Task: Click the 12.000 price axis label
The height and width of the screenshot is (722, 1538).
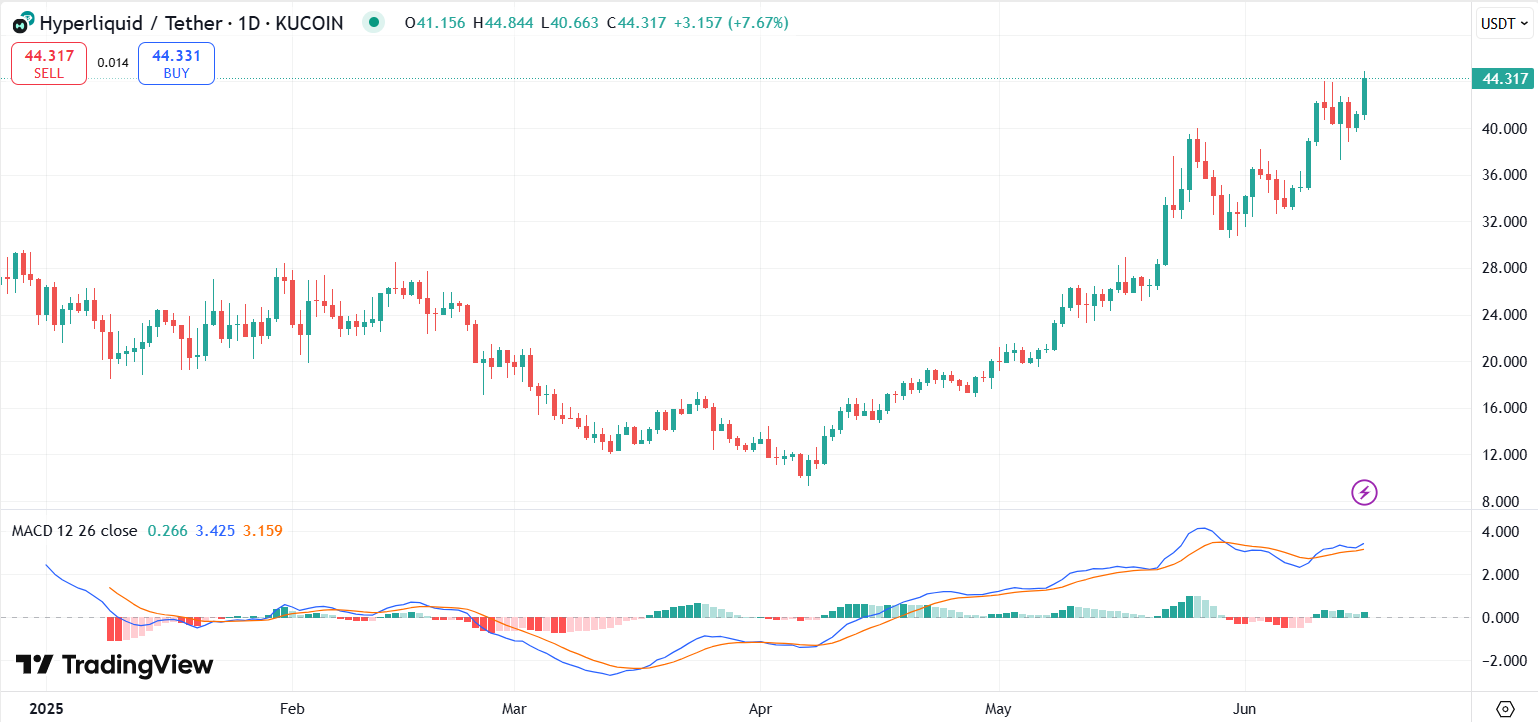Action: point(1505,455)
